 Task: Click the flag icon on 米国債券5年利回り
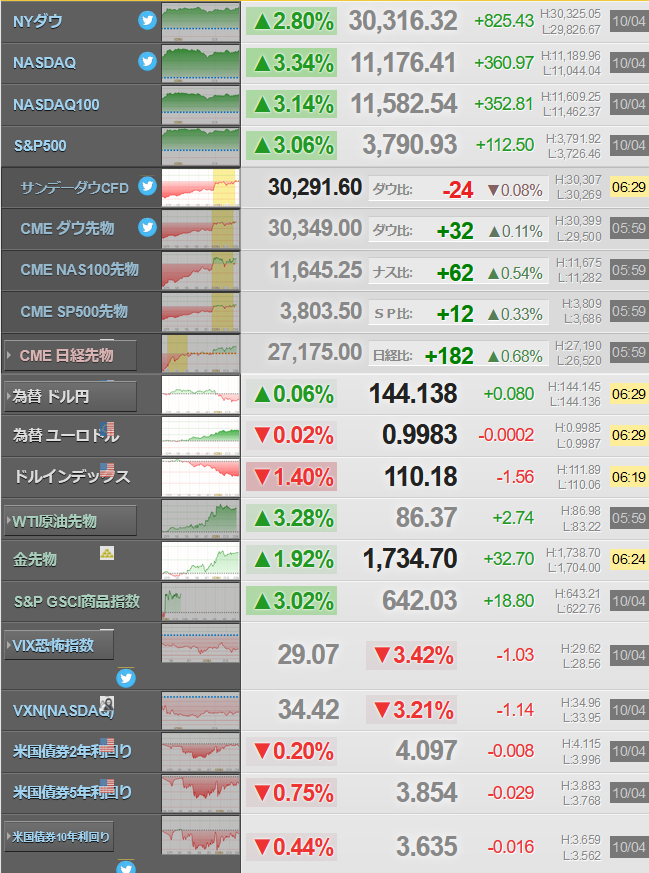(x=107, y=786)
